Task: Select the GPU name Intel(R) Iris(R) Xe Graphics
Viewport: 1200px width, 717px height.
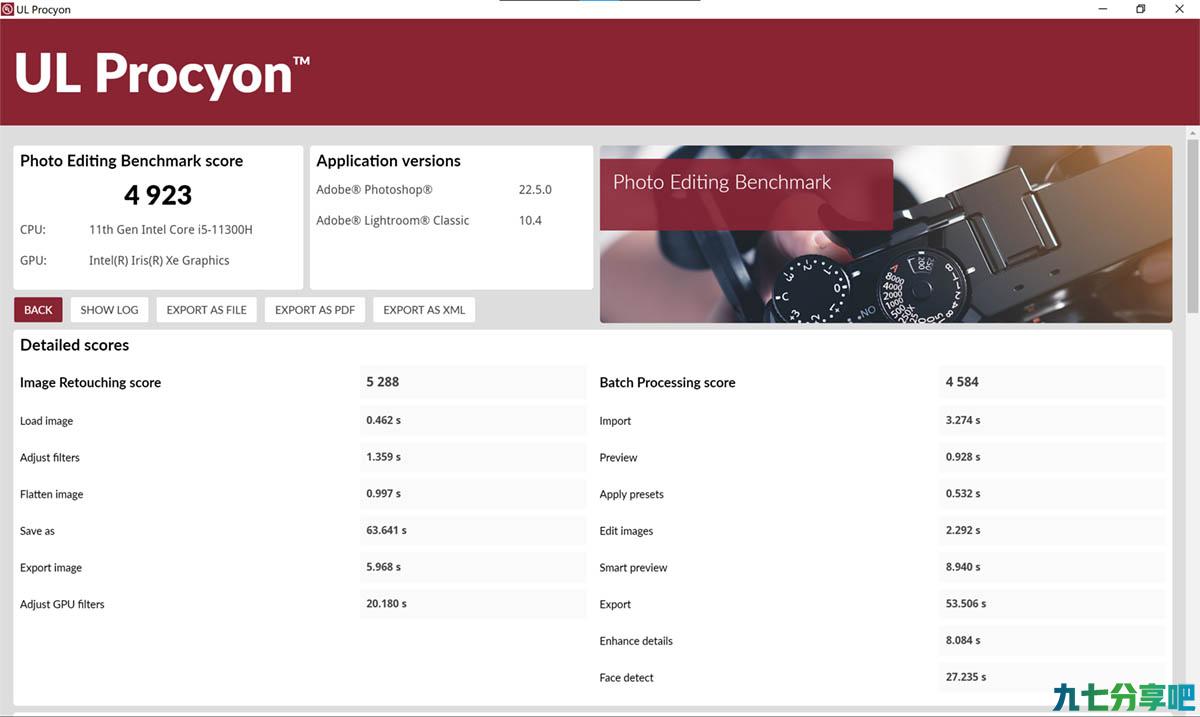Action: click(x=159, y=261)
